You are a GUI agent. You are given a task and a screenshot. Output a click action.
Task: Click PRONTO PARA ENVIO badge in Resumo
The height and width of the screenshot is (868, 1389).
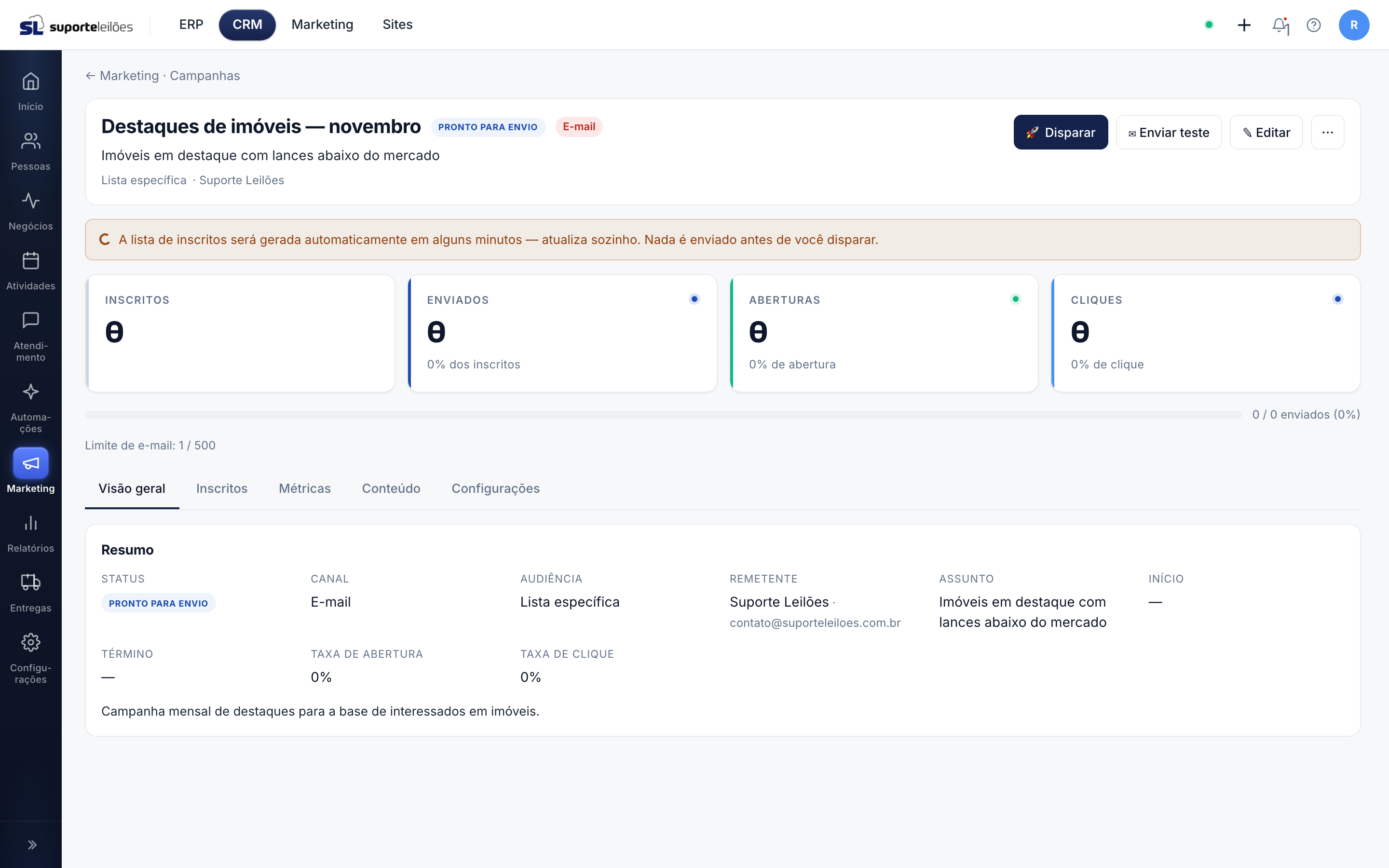(x=158, y=603)
